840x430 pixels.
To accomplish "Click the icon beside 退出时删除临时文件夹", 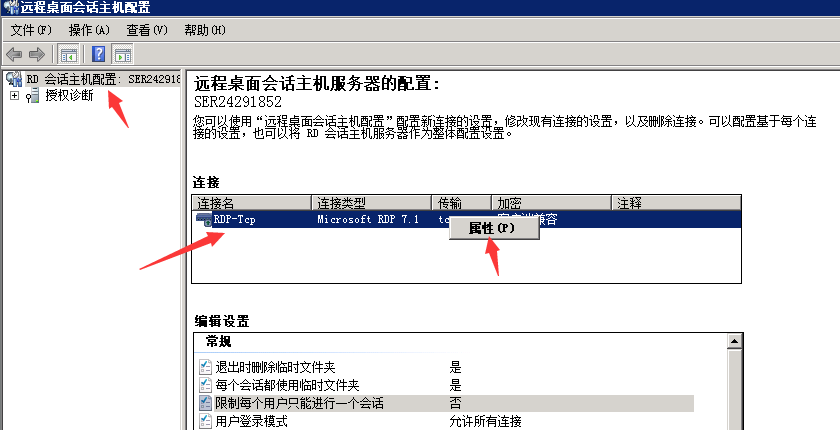I will coord(207,367).
